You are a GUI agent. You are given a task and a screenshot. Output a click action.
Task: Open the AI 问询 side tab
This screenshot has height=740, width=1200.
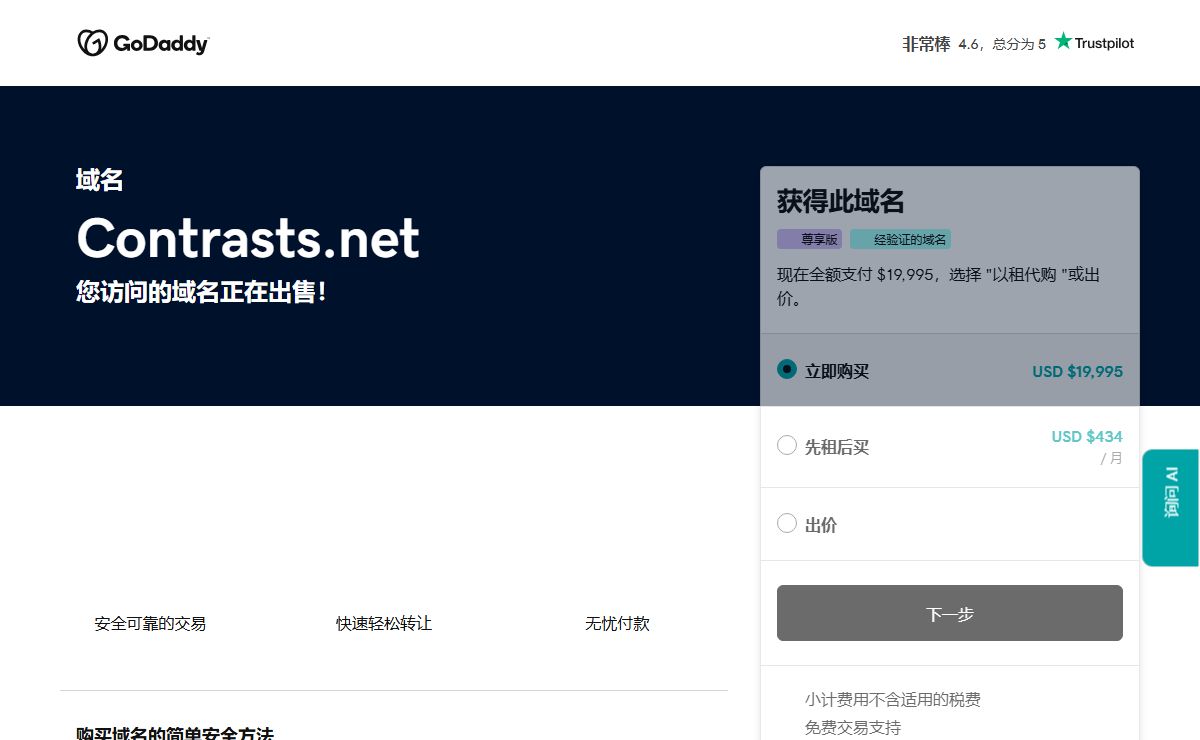(x=1171, y=507)
